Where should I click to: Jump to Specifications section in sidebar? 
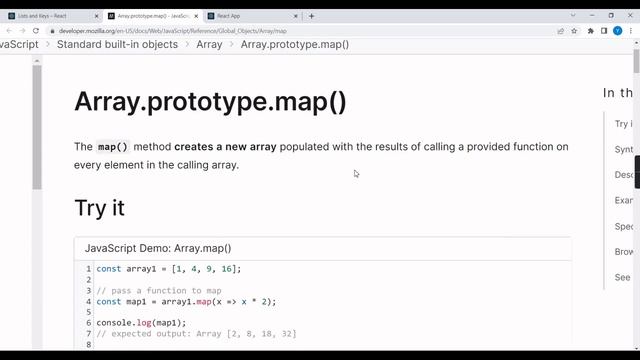point(624,226)
